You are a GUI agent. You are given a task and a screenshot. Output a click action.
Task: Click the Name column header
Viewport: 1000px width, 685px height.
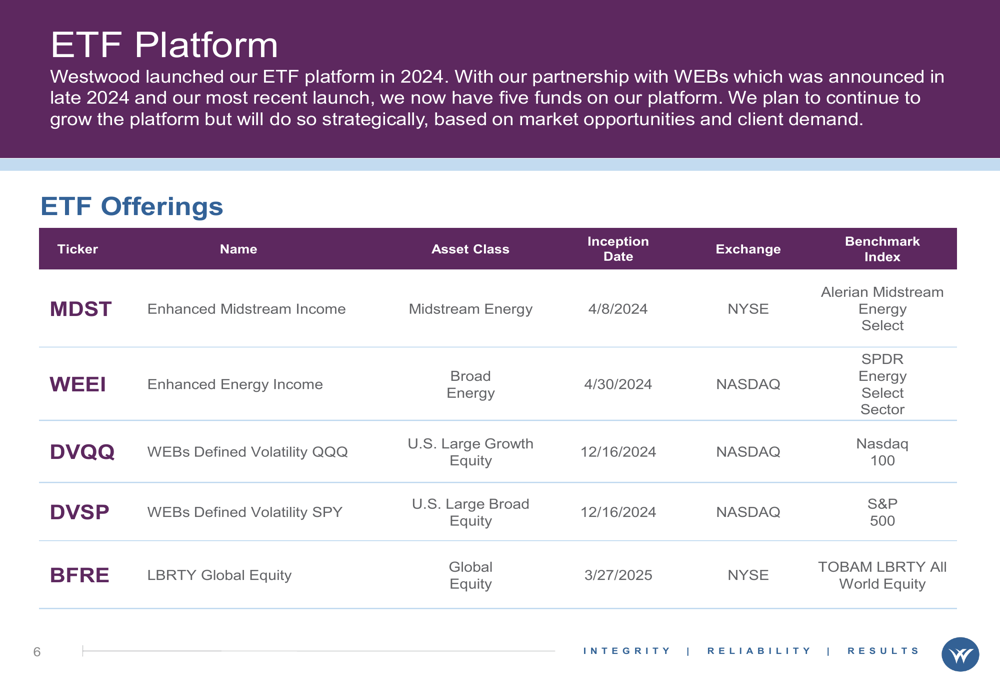pos(239,249)
